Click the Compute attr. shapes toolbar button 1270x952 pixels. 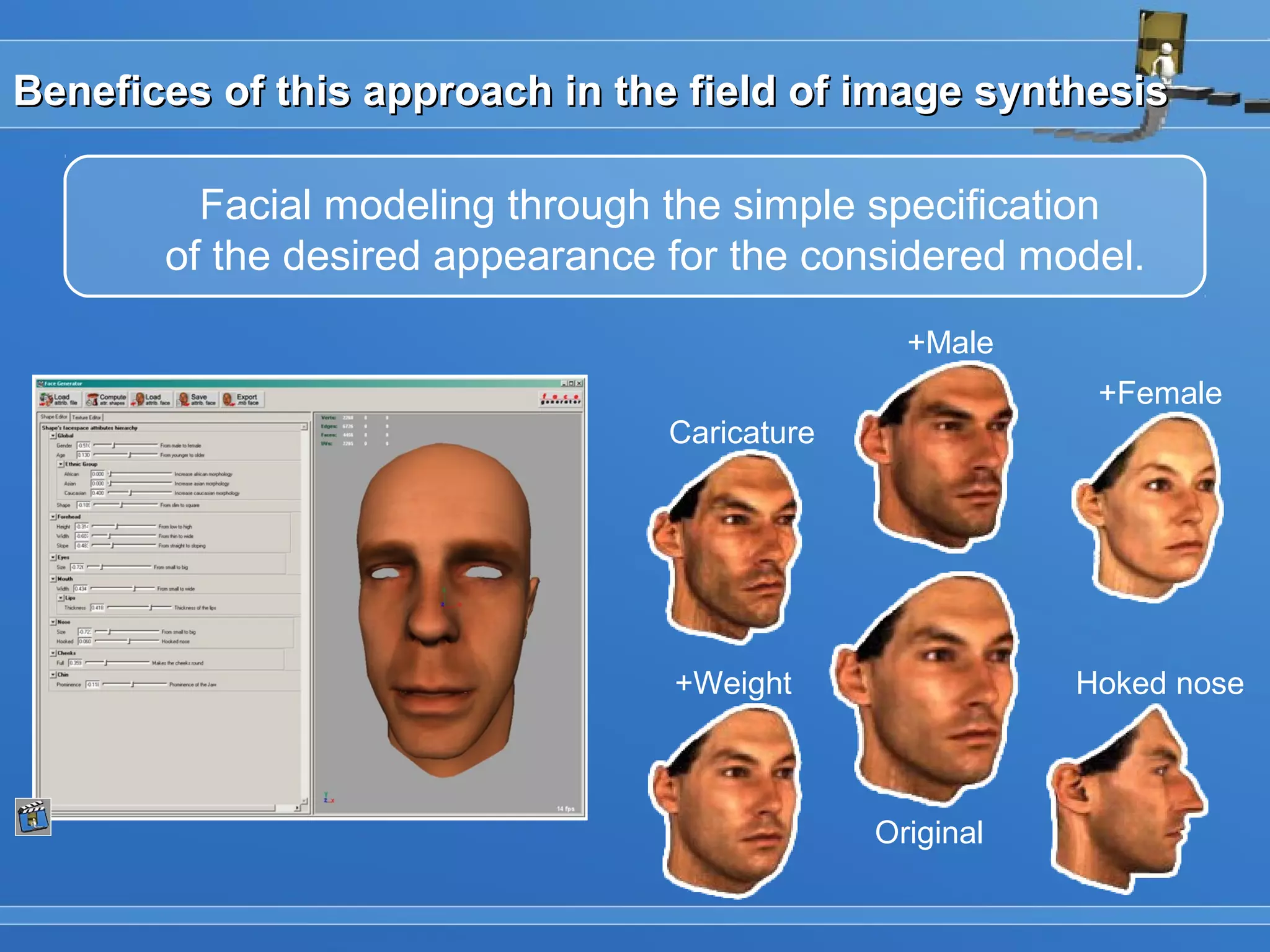click(105, 399)
